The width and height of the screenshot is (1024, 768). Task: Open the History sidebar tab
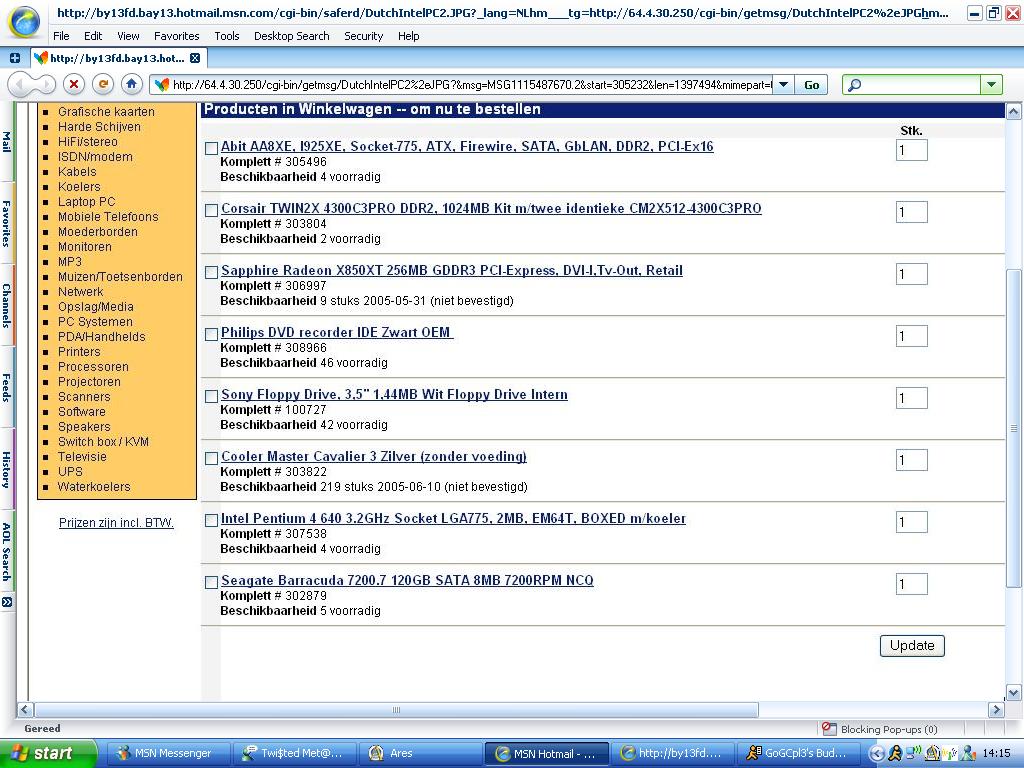coord(7,469)
